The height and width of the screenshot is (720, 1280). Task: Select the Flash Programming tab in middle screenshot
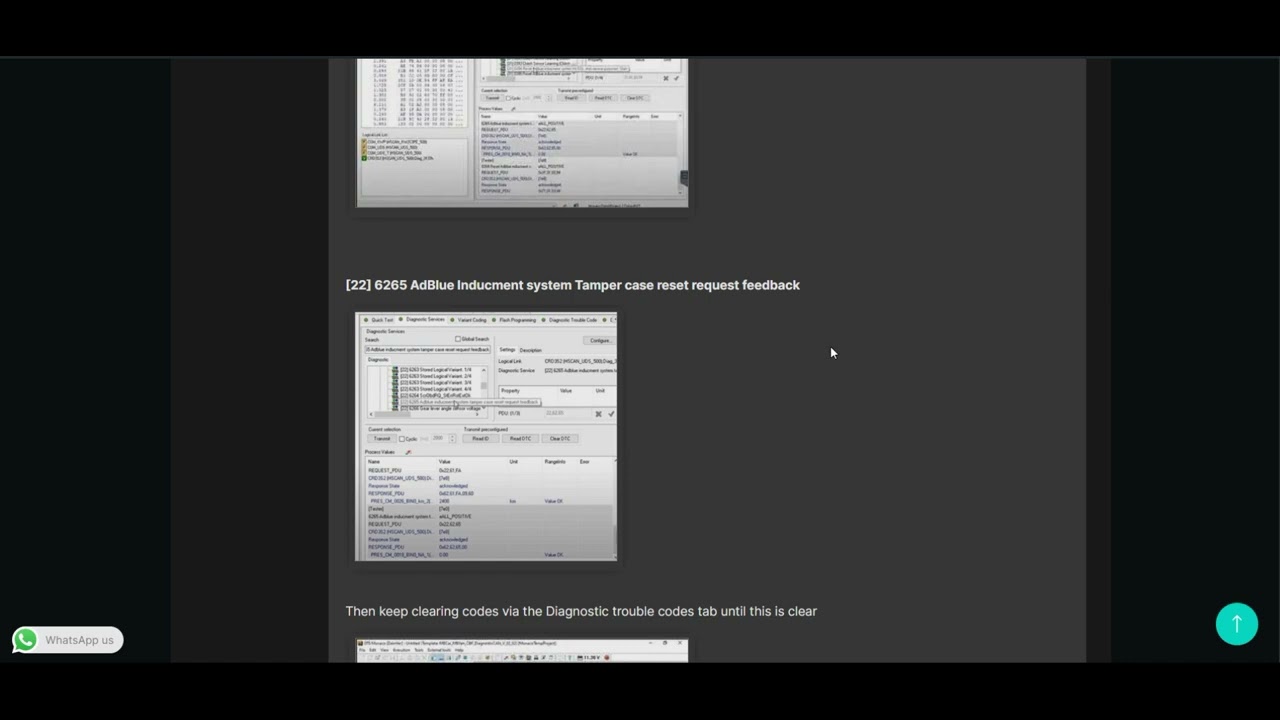[515, 320]
